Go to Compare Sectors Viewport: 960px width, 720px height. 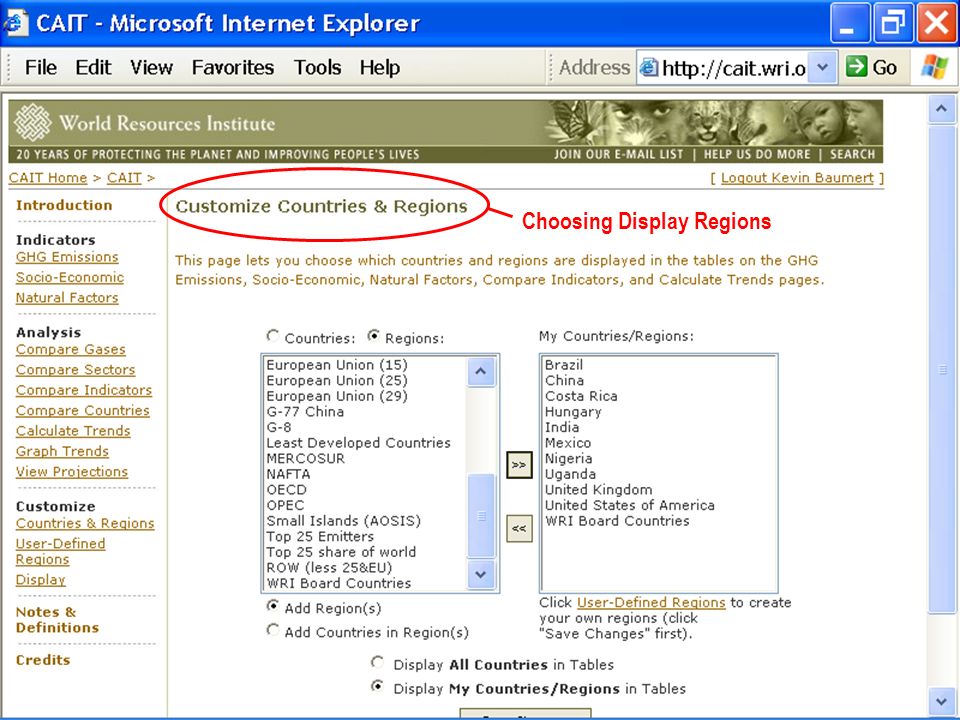(76, 370)
